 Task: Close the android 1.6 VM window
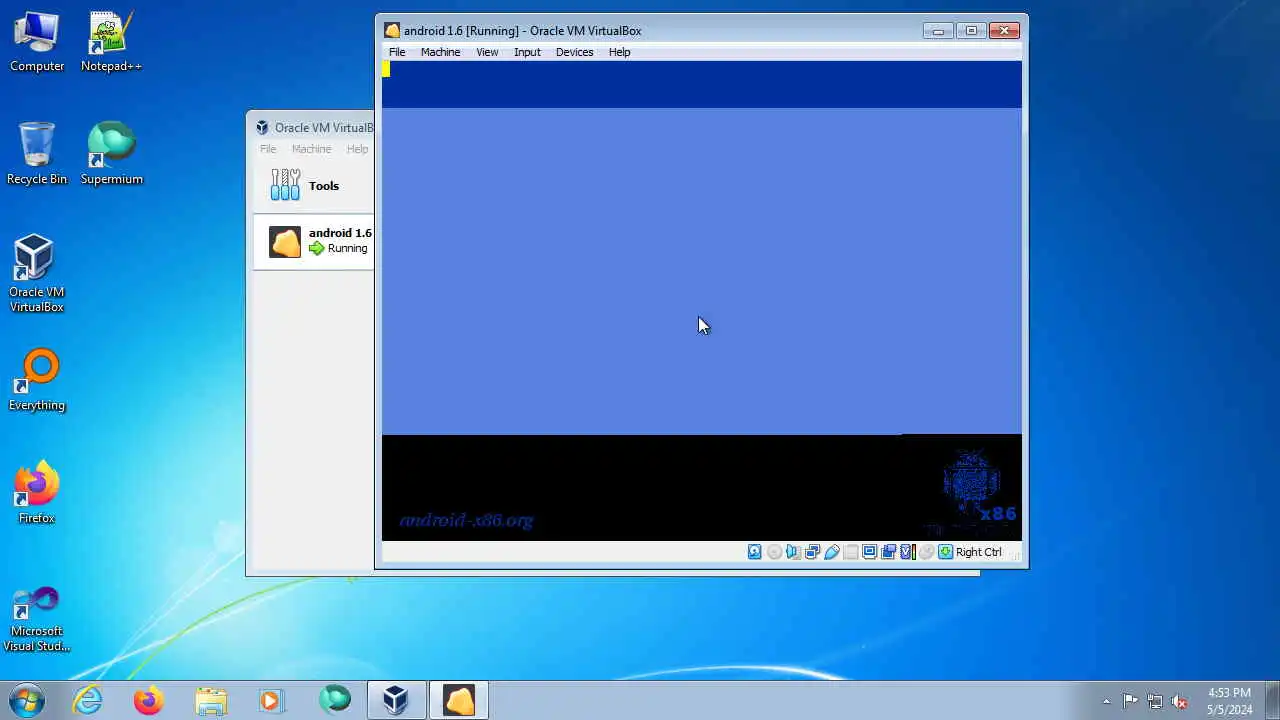tap(1004, 31)
